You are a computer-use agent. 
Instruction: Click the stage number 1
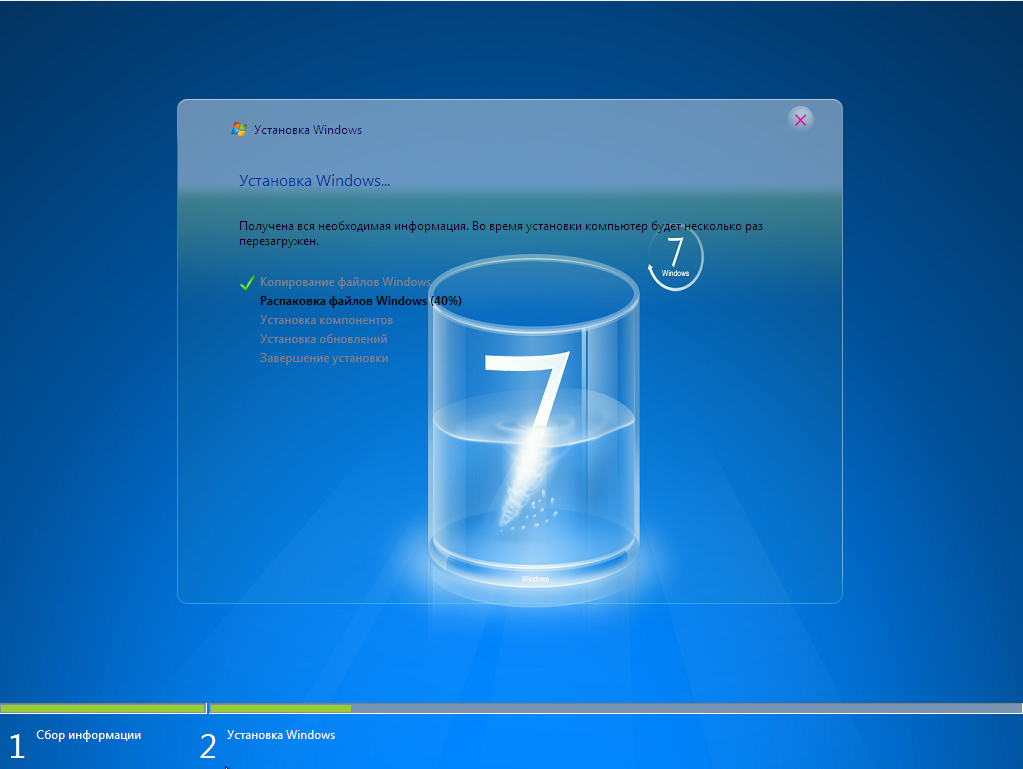tap(17, 746)
